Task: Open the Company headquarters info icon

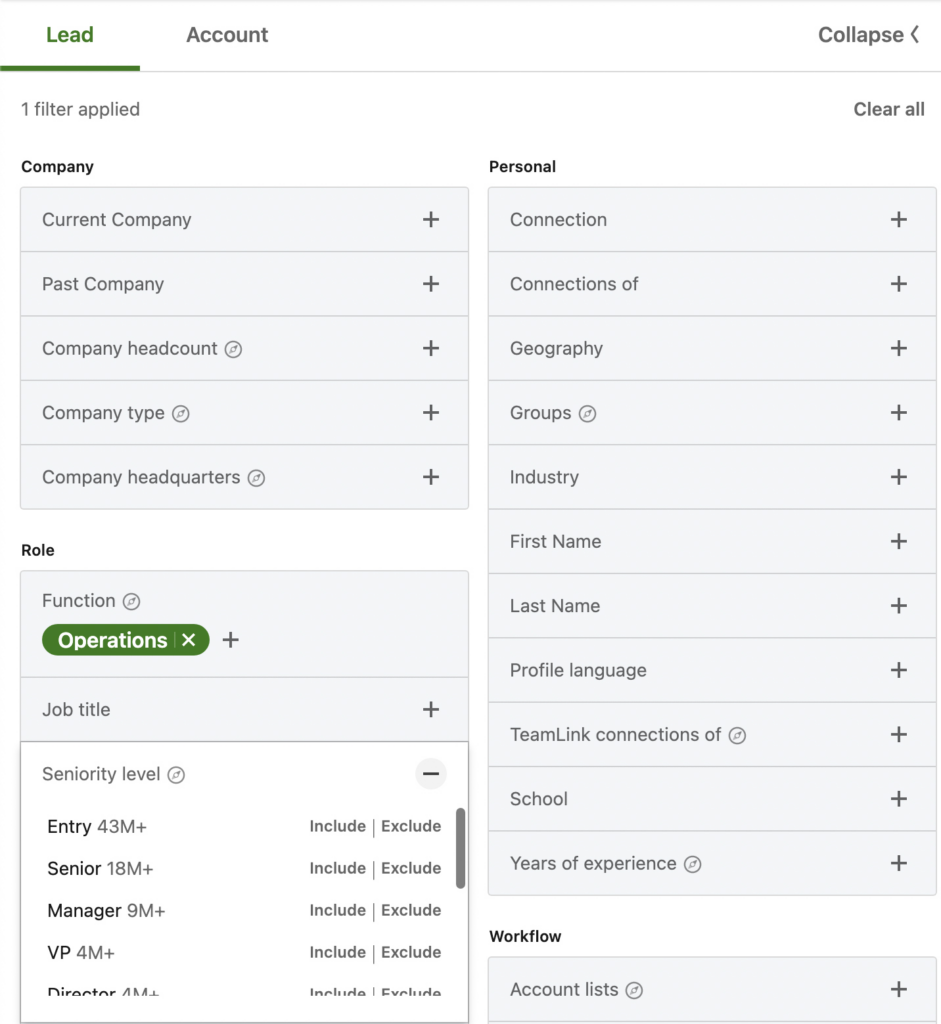Action: click(x=259, y=477)
